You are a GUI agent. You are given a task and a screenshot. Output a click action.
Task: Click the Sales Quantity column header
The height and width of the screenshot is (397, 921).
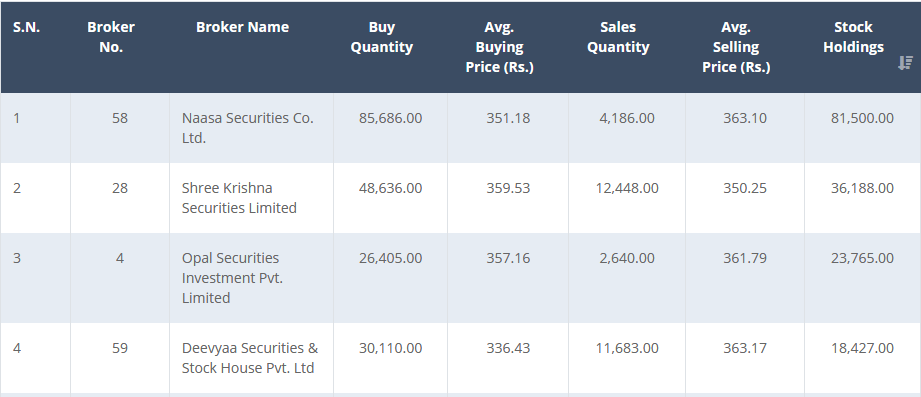[x=619, y=37]
